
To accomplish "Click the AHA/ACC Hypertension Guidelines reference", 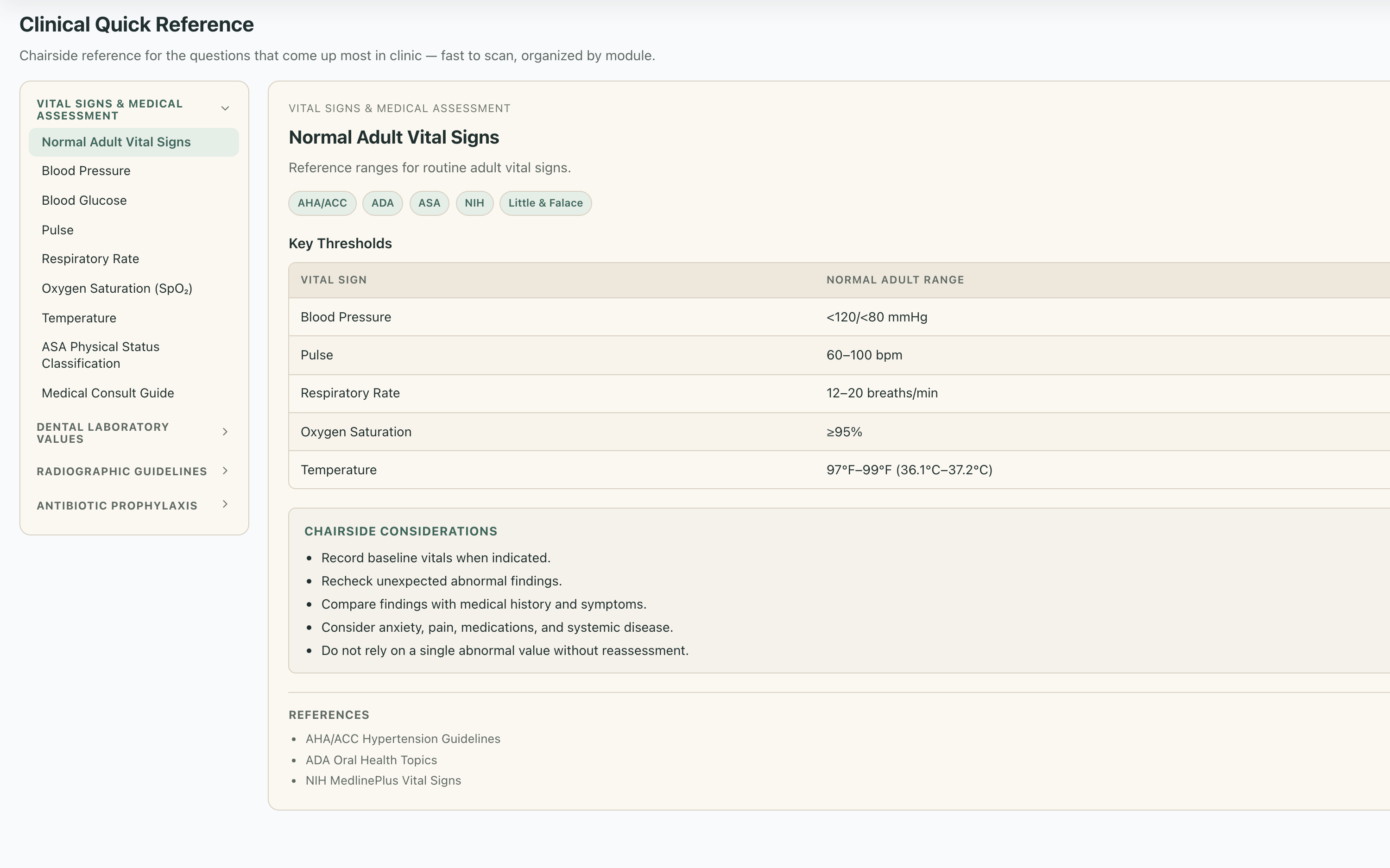I will (403, 739).
